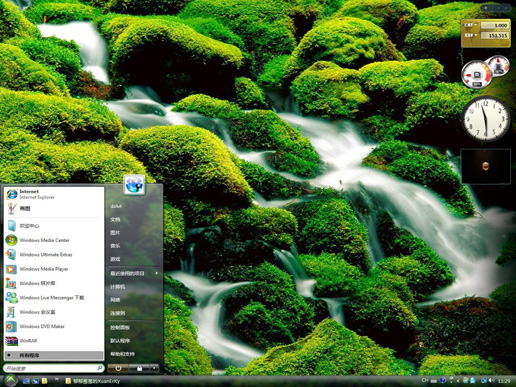Click 连接到 (Connect To)
Image resolution: width=516 pixels, height=387 pixels.
118,313
